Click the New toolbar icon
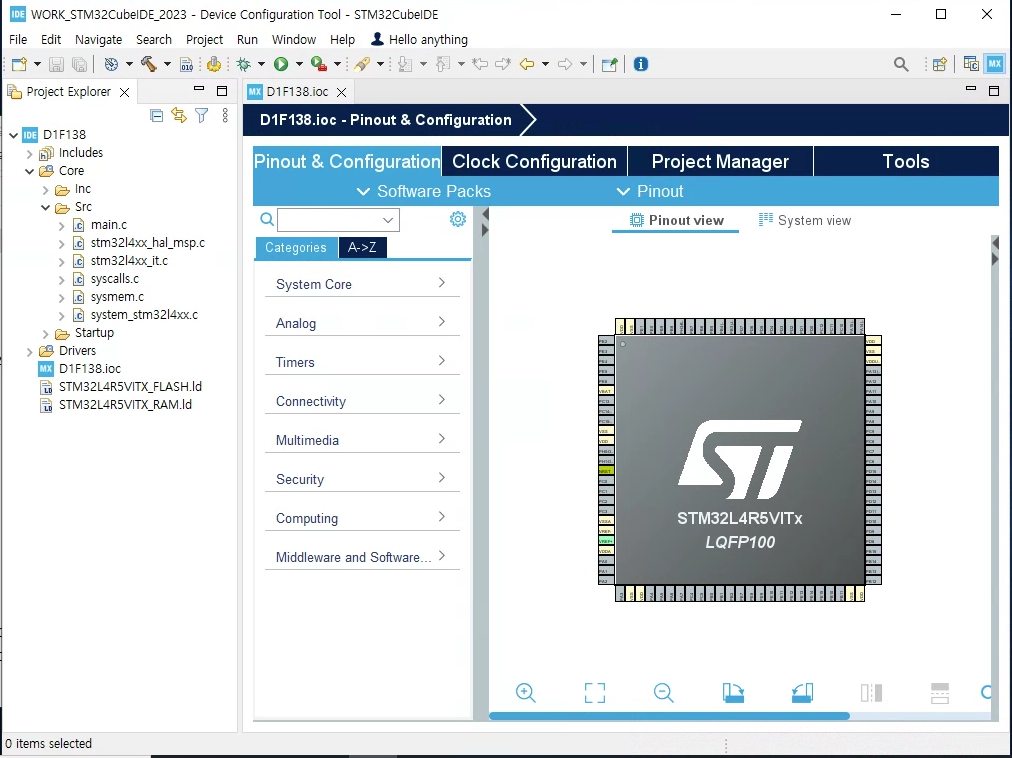The image size is (1012, 758). (x=19, y=64)
